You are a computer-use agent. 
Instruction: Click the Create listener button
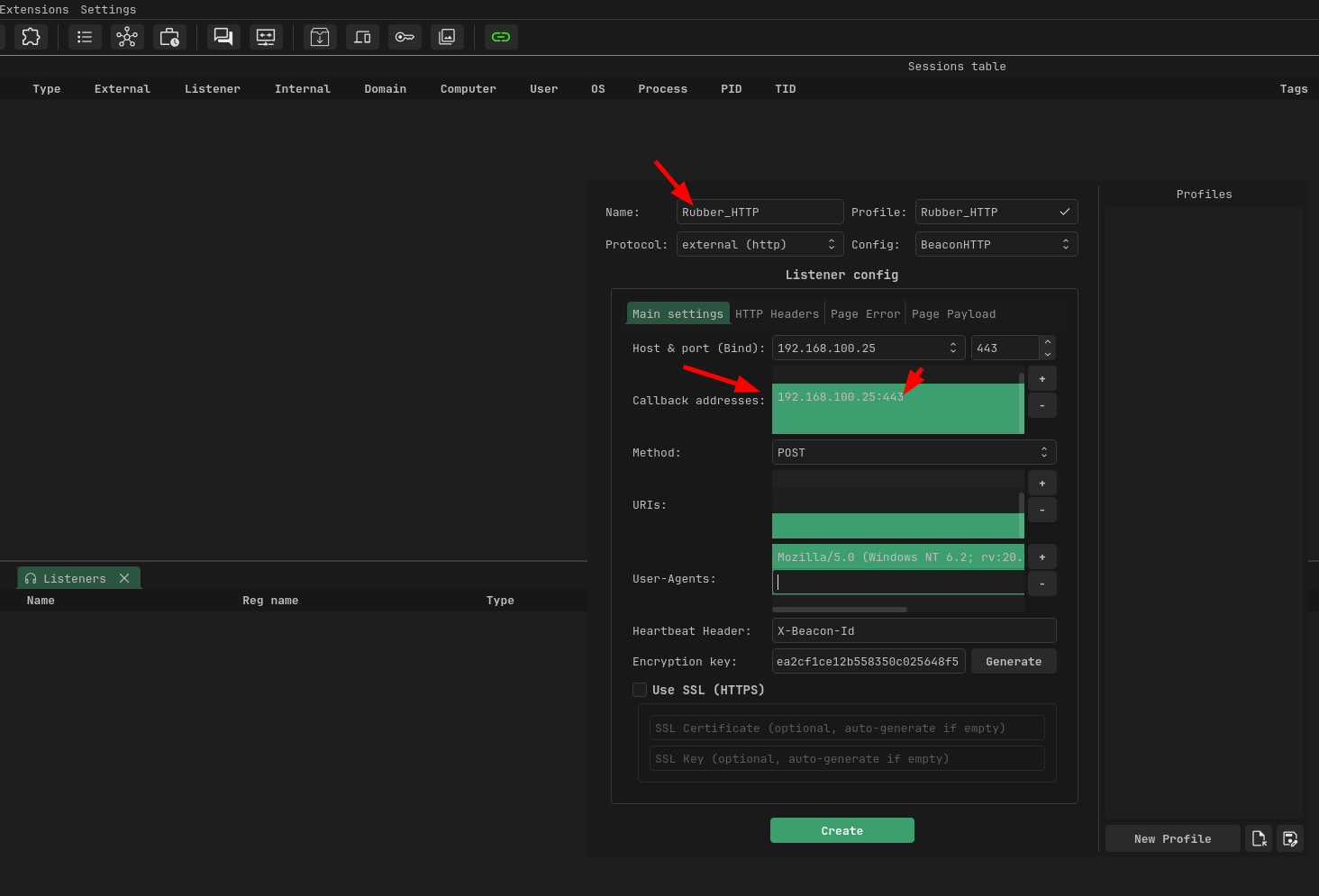pos(841,830)
